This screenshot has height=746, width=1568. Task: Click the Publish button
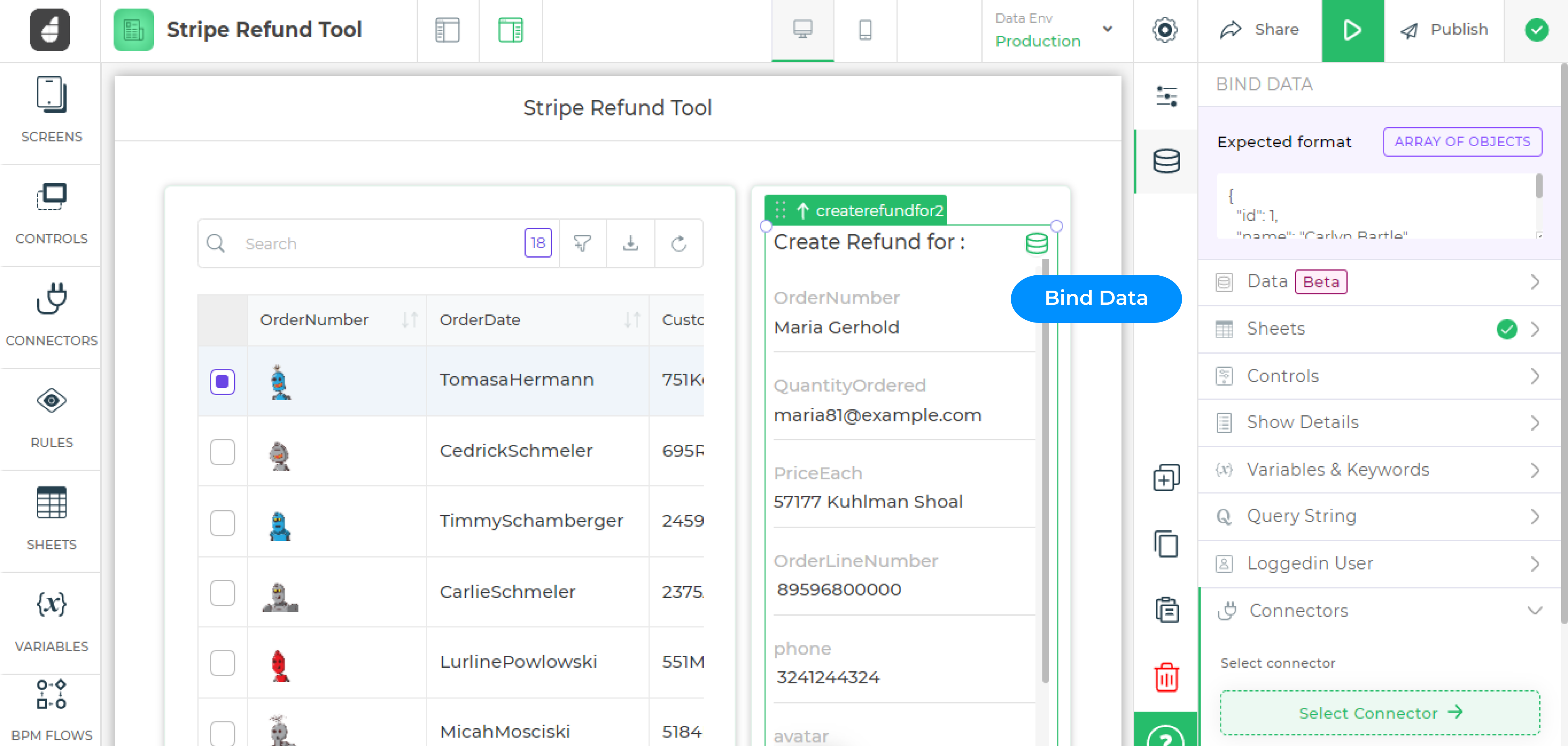1444,30
